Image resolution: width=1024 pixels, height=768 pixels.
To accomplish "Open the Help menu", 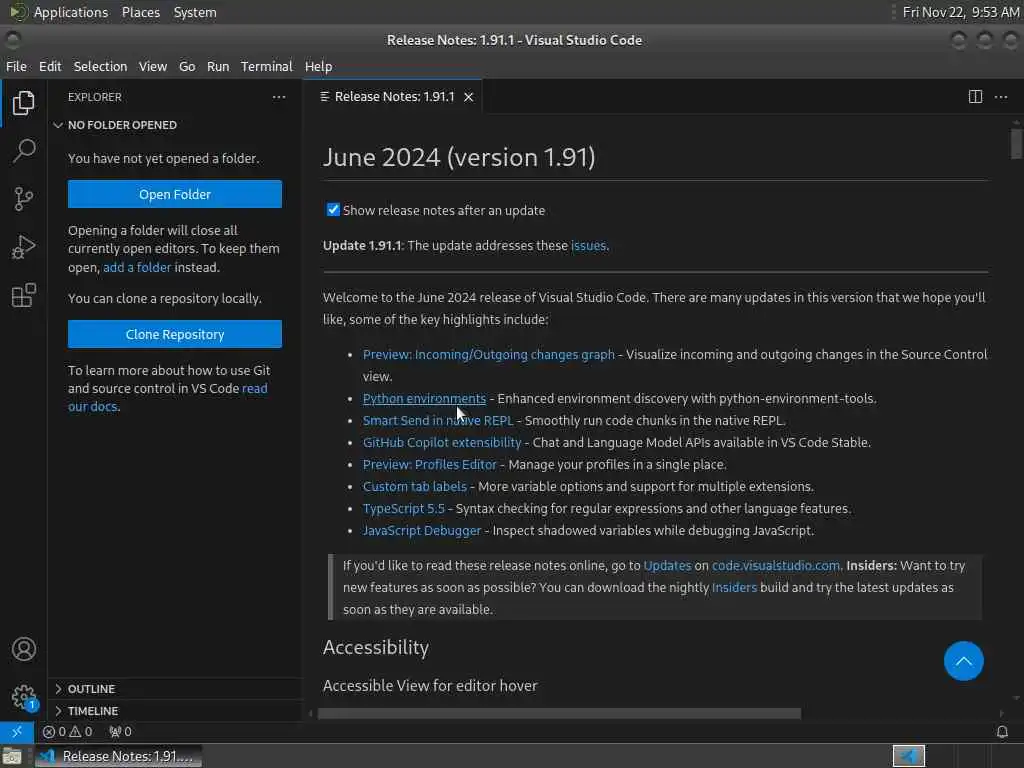I will [318, 67].
